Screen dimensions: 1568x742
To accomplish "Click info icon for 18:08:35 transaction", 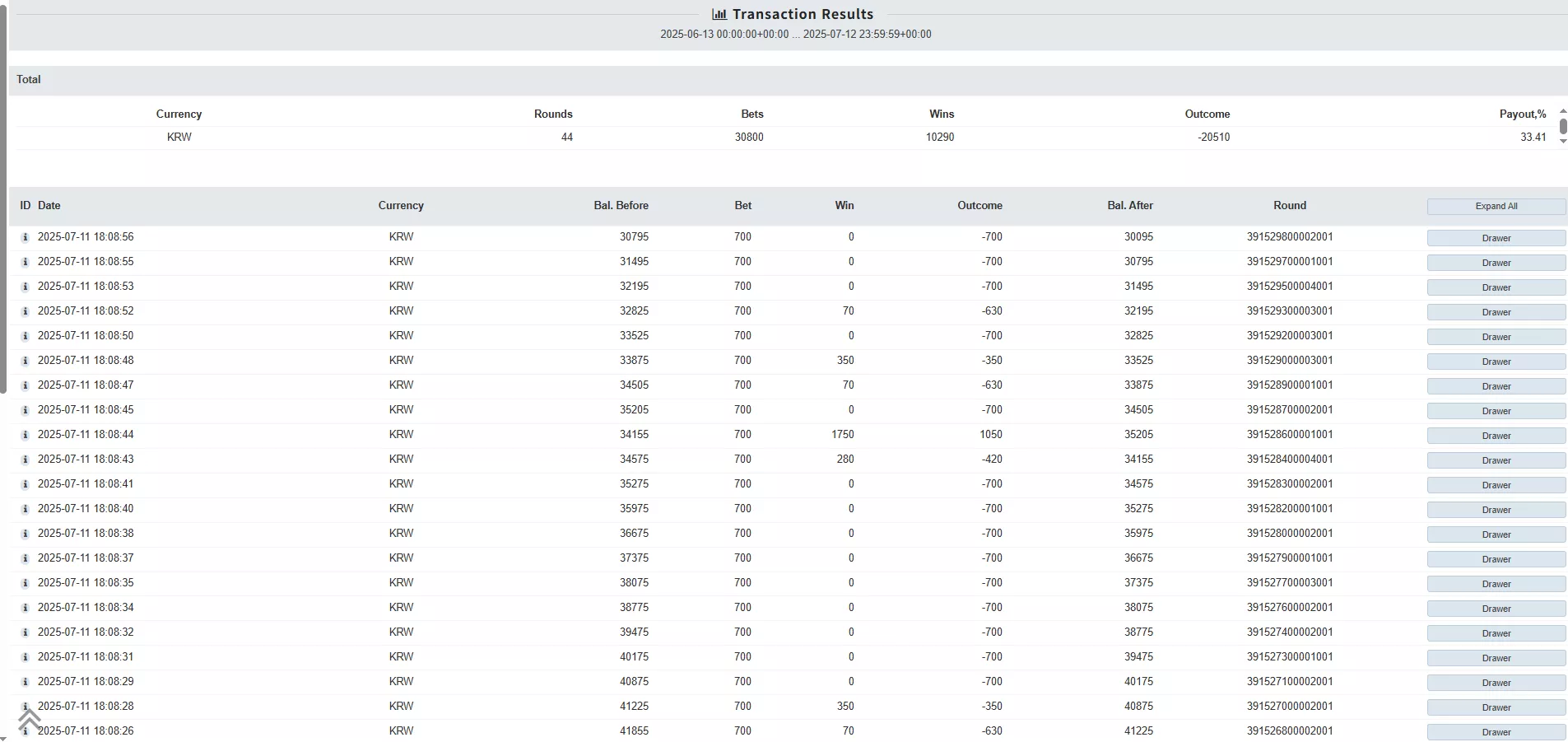I will (26, 583).
